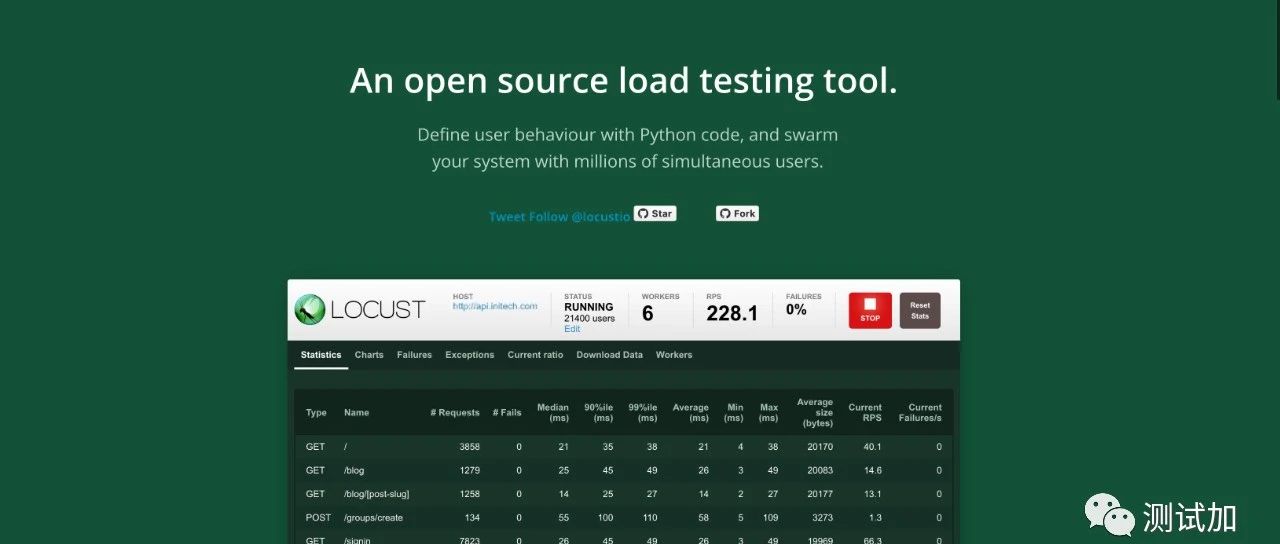Click the workers count 6
Image resolution: width=1280 pixels, height=544 pixels.
647,313
